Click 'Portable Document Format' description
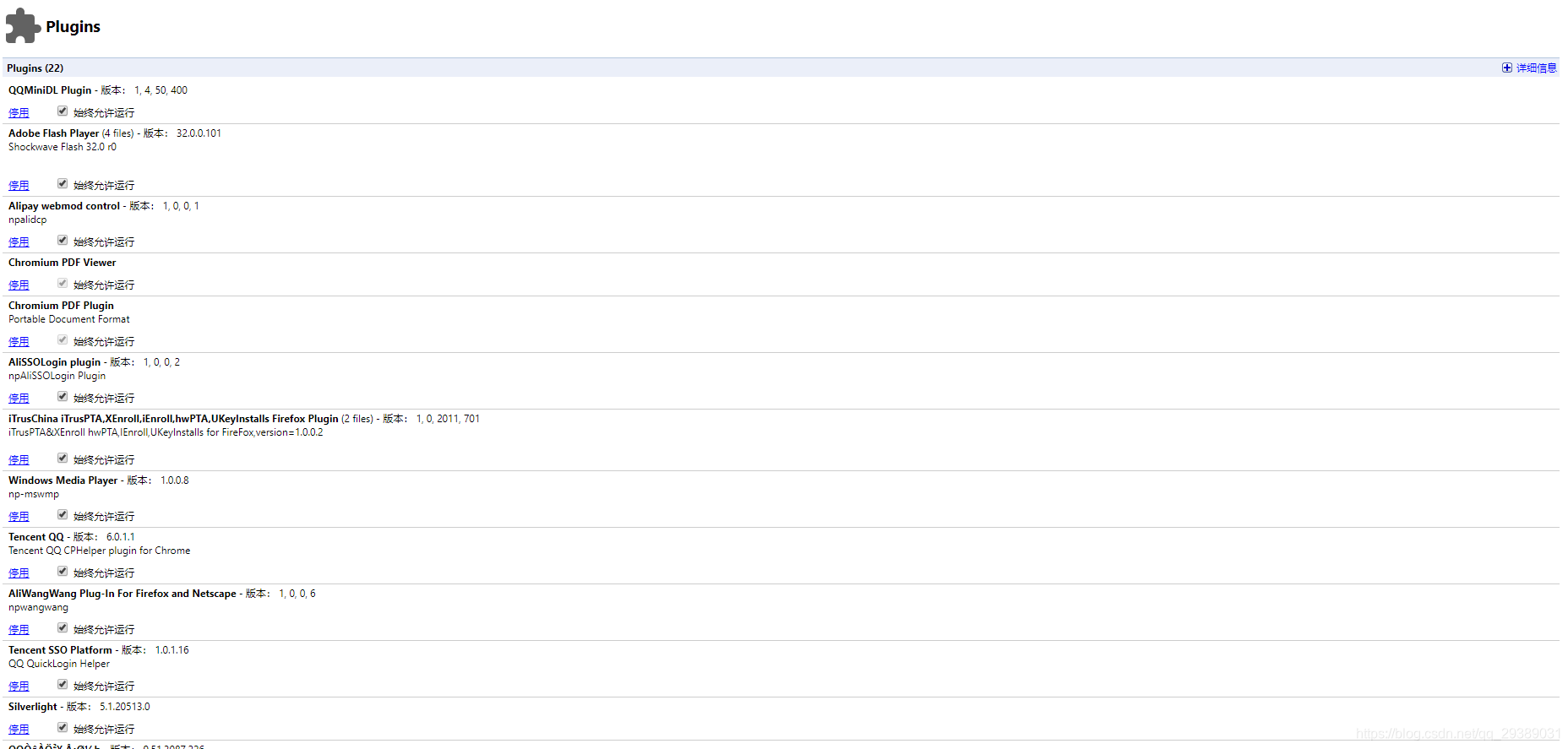Image resolution: width=1568 pixels, height=749 pixels. pos(69,319)
